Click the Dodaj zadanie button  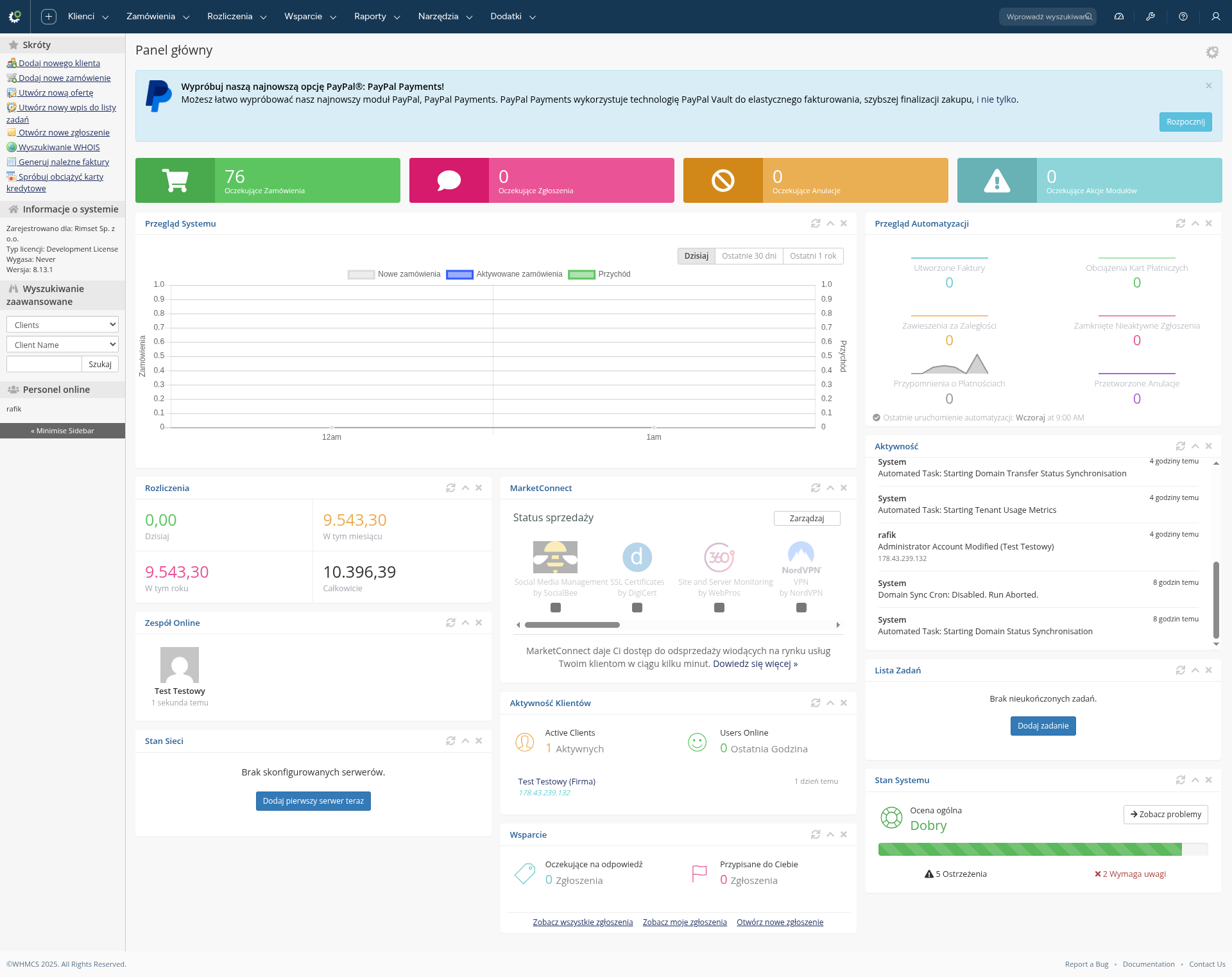1043,726
